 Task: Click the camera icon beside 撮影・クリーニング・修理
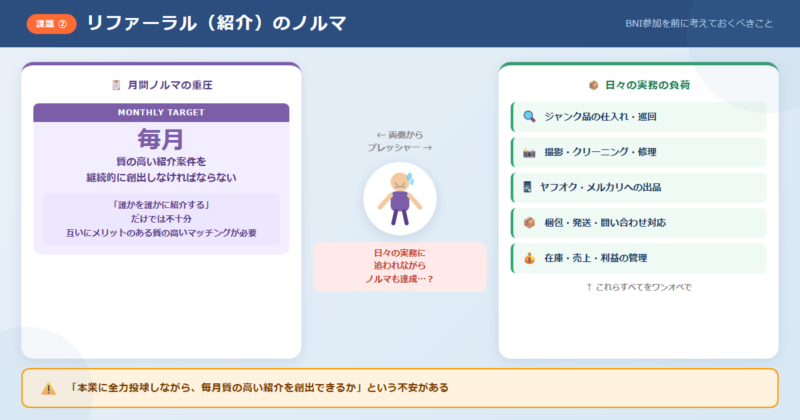click(529, 152)
